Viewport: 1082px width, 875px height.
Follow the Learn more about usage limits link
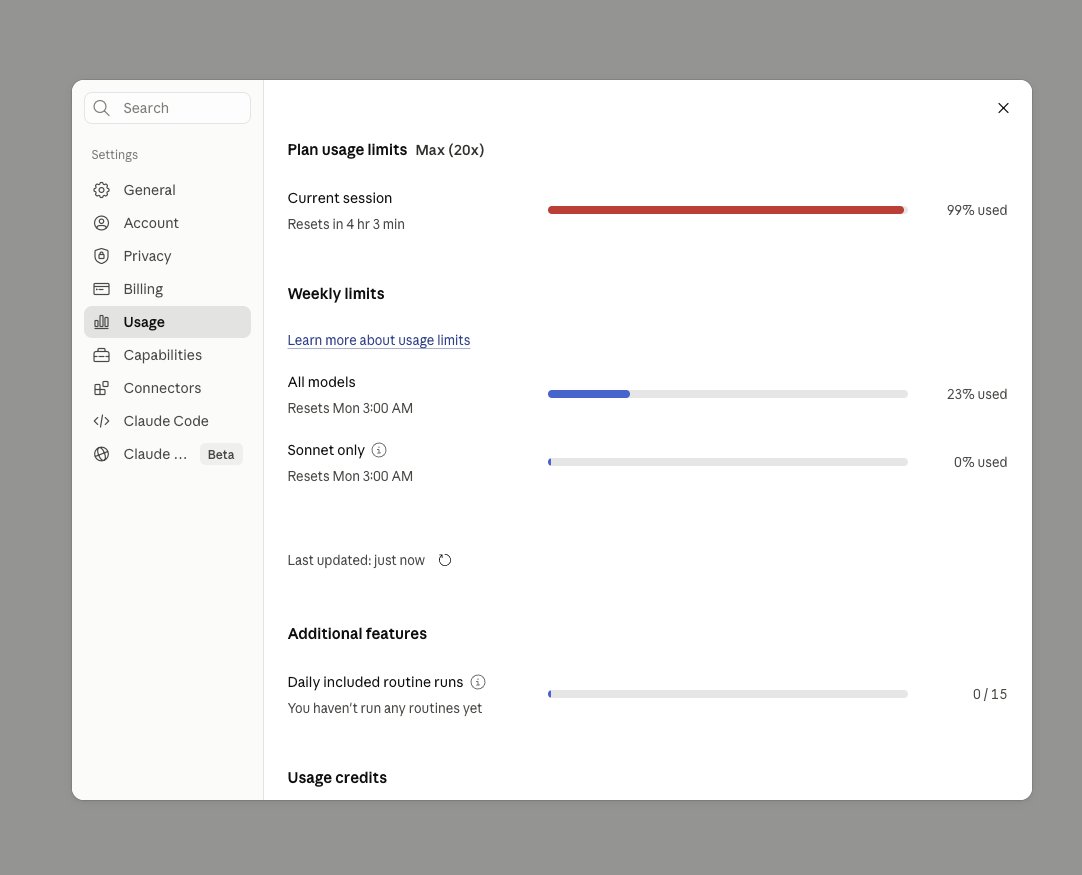379,340
